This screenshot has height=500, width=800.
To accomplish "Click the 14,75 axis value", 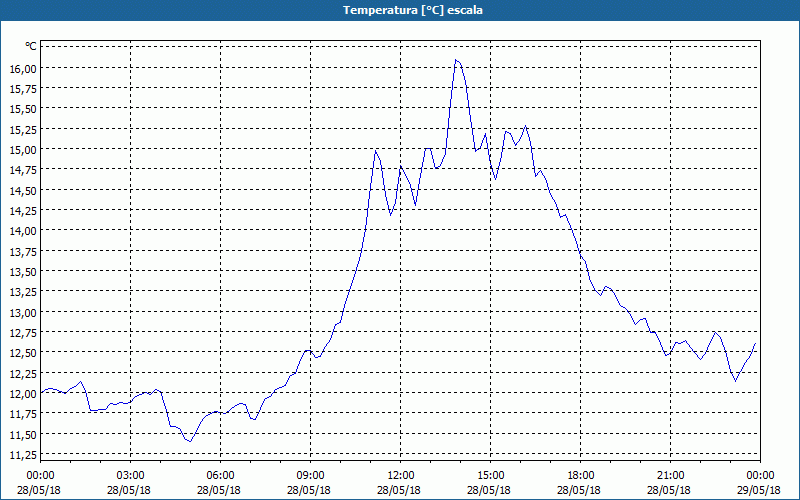I will pos(23,170).
